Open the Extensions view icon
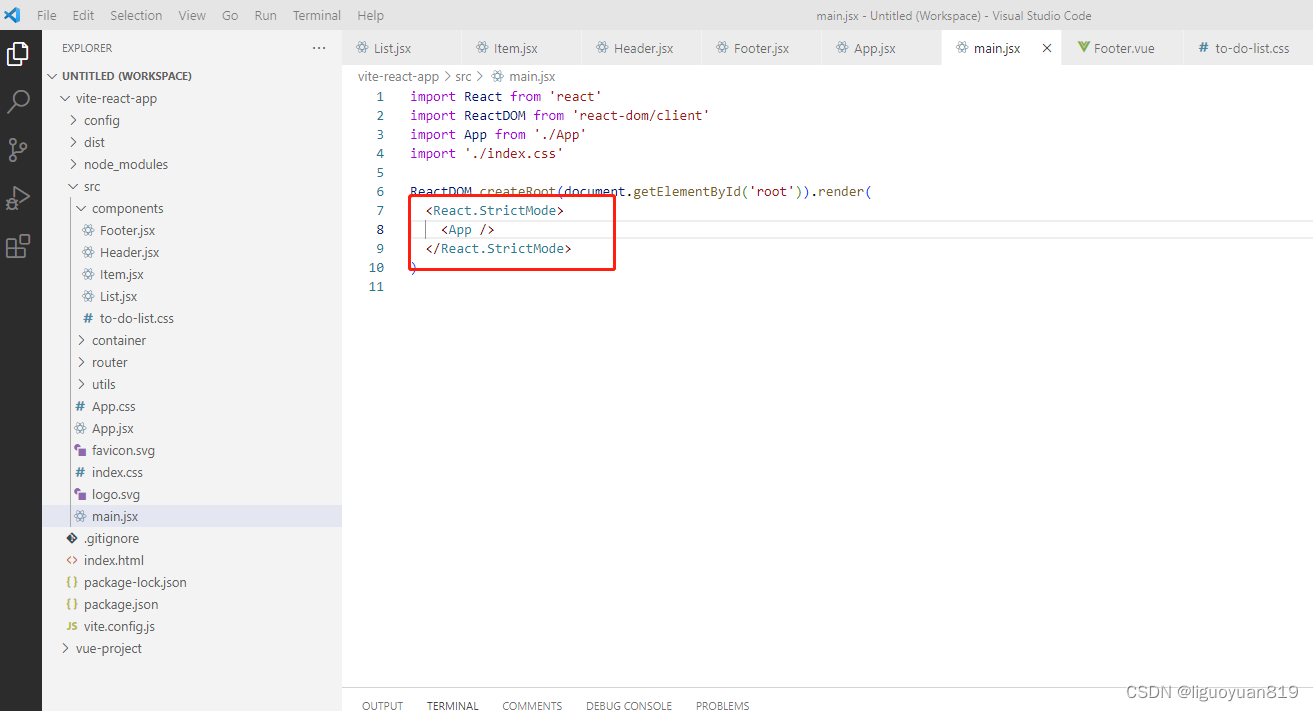1313x711 pixels. [18, 246]
